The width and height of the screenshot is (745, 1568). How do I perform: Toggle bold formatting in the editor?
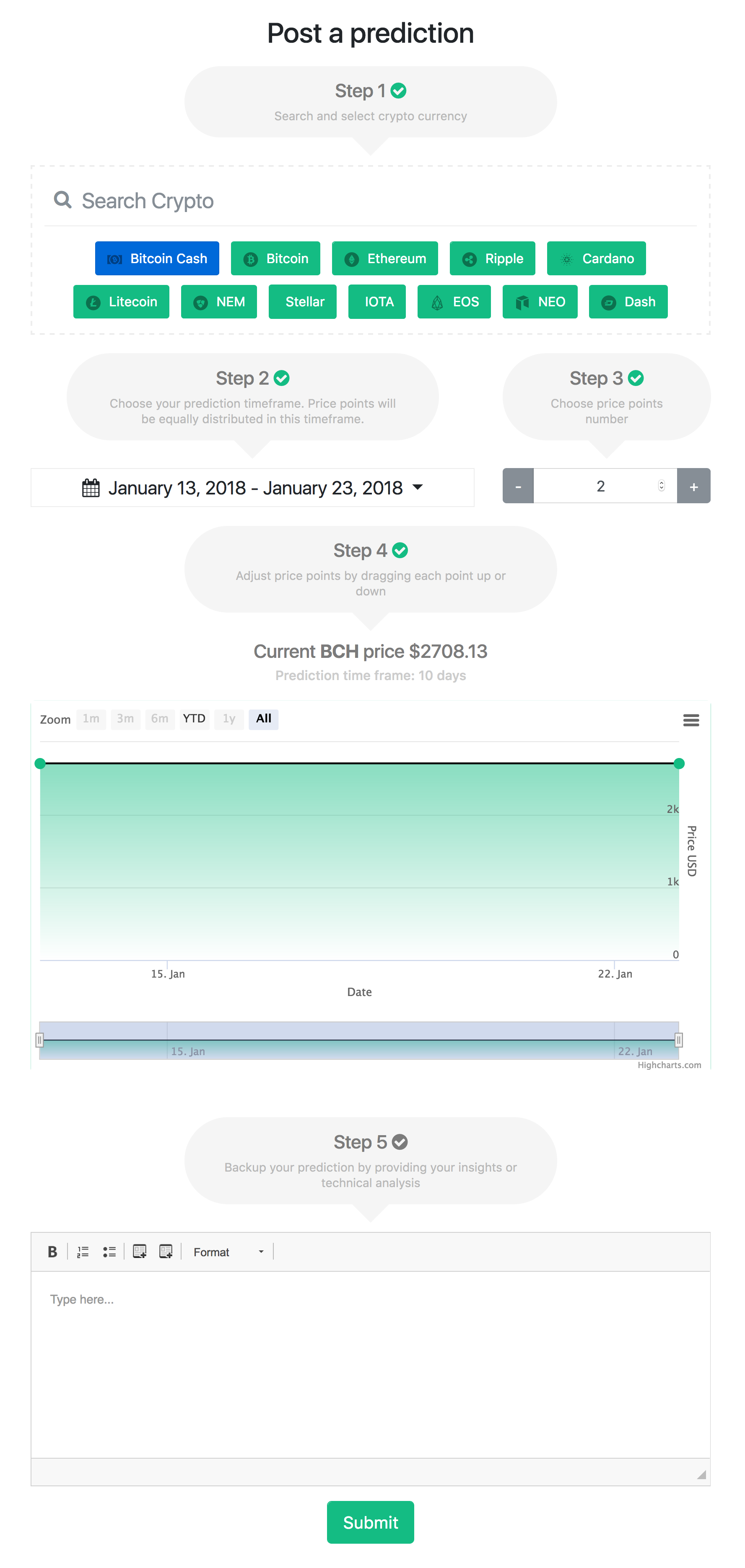[52, 1252]
